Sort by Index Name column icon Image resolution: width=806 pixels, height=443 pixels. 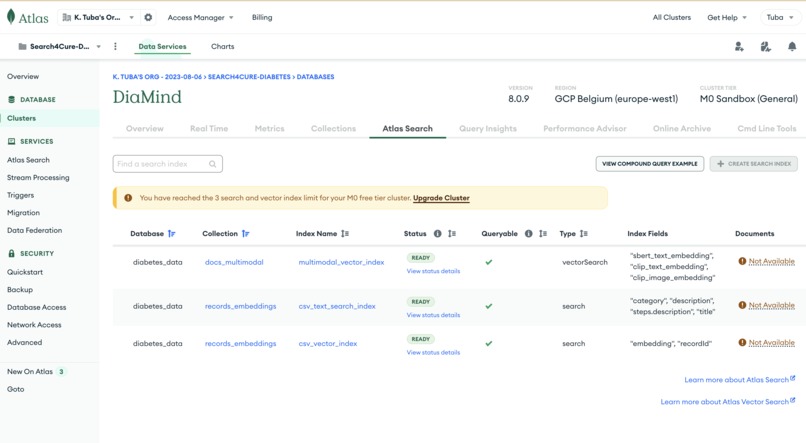(345, 233)
